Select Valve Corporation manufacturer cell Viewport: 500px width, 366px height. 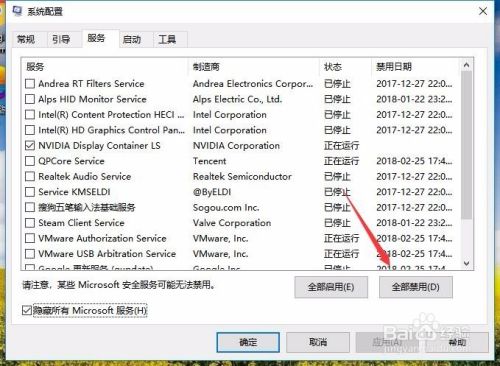pyautogui.click(x=232, y=223)
